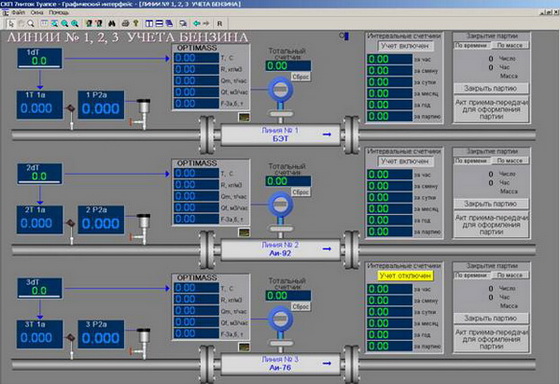560x384 pixels.
Task: Tile windows horizontally via toolbar icon
Action: click(x=159, y=24)
